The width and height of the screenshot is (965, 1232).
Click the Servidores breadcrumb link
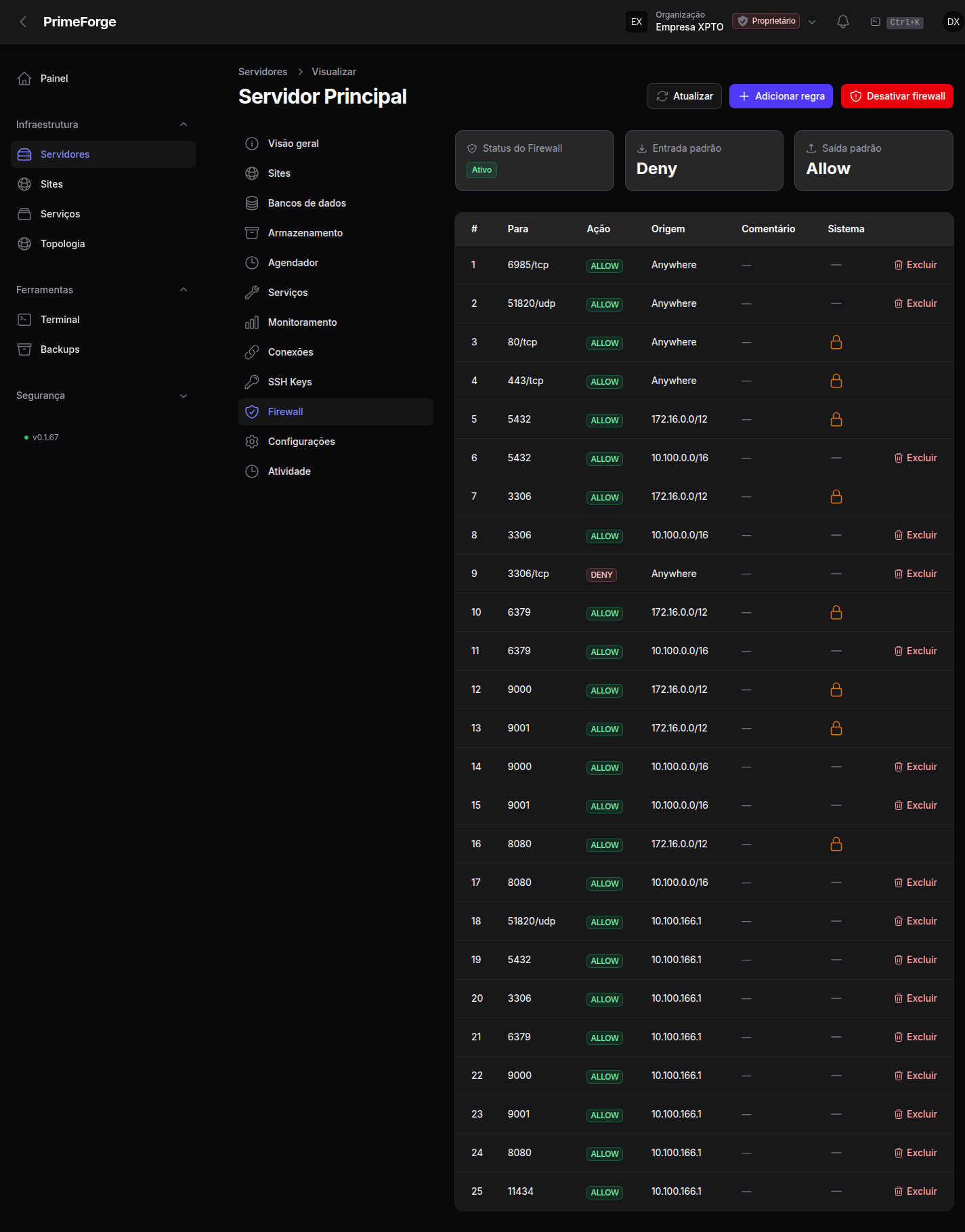coord(263,72)
